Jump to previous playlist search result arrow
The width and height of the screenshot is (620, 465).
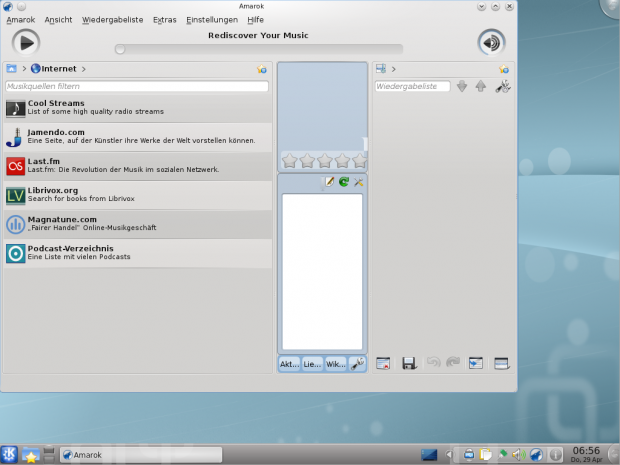point(481,86)
